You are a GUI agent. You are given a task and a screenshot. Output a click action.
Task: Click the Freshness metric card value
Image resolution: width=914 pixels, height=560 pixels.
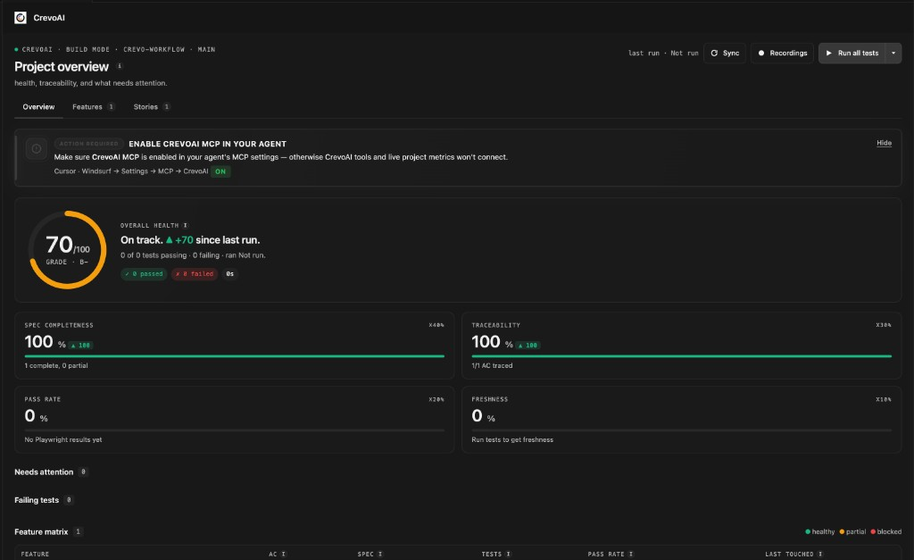483,416
